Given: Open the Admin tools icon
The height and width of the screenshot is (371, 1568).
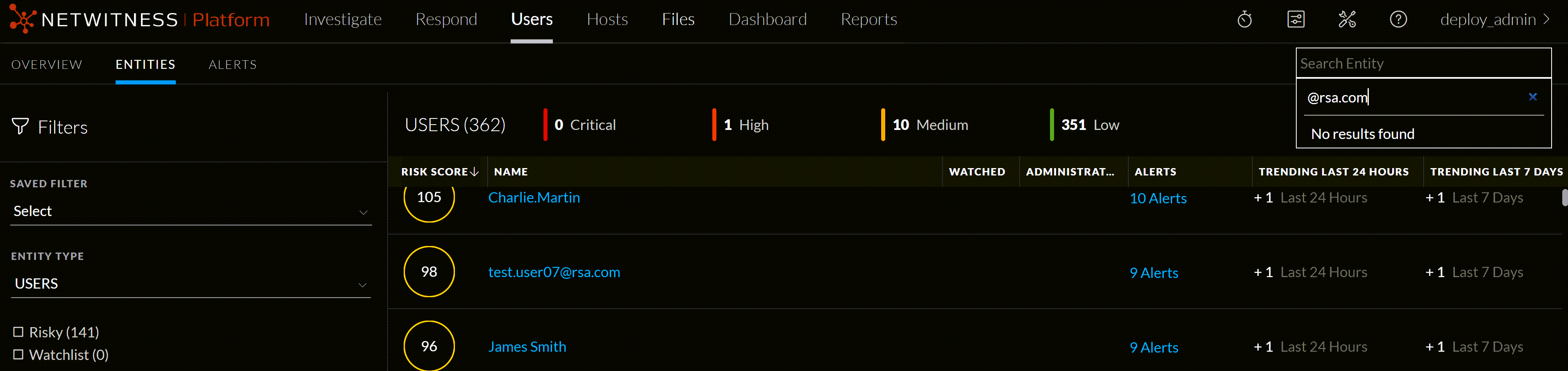Looking at the screenshot, I should click(1347, 20).
